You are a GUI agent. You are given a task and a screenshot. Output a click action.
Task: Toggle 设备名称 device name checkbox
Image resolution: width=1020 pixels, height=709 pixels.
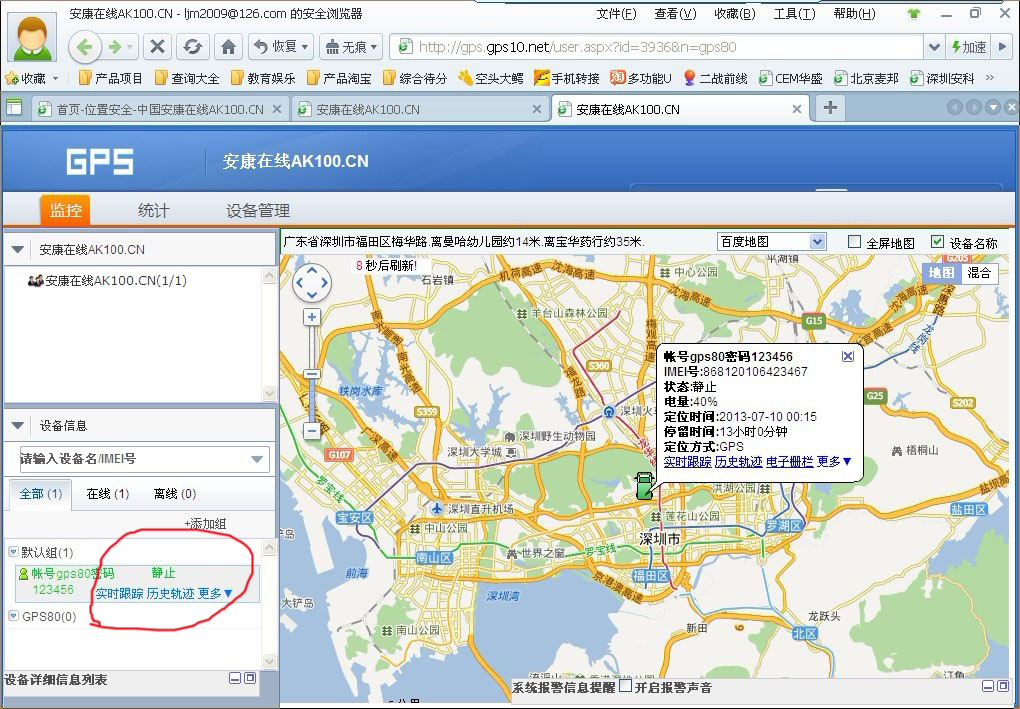pyautogui.click(x=937, y=241)
